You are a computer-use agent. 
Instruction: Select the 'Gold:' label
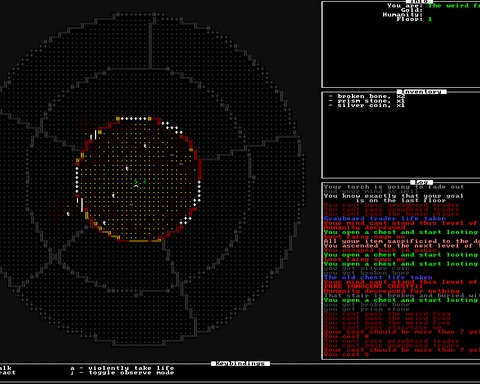click(412, 10)
